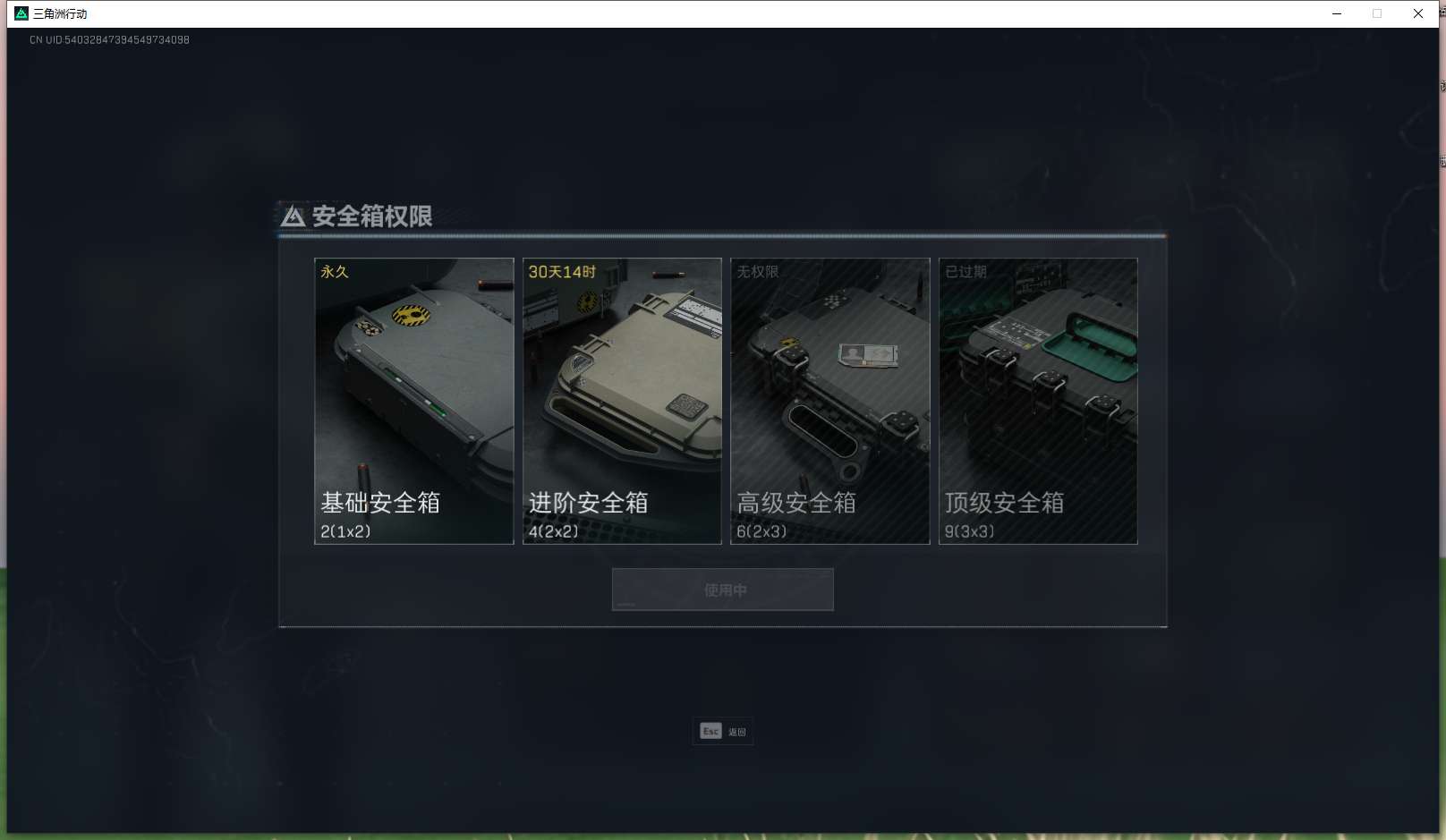Viewport: 1446px width, 840px height.
Task: Click the 30天14时 timer label
Action: 562,272
